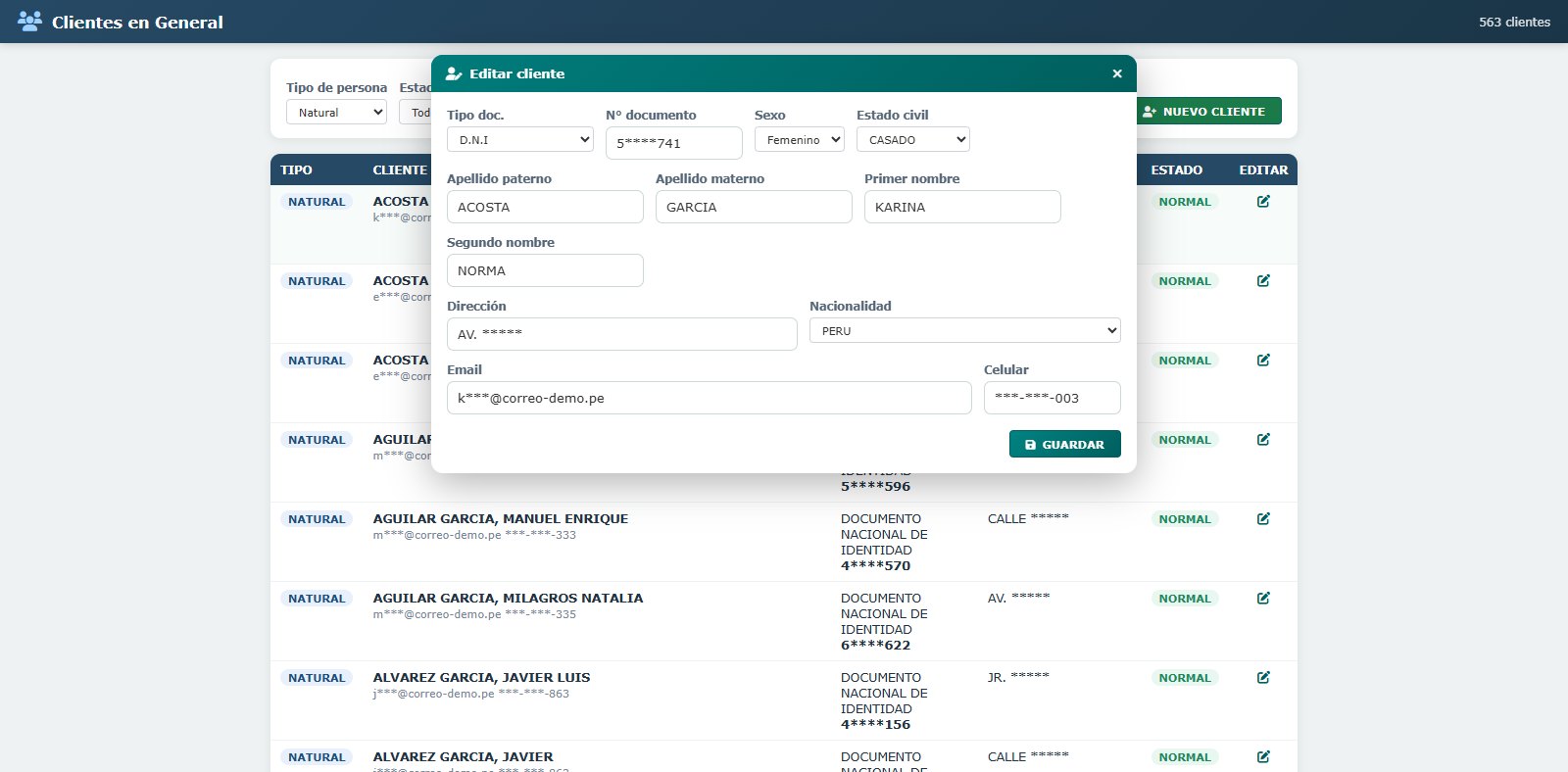Edit client Manuel Enrique Aguilar Garcia
The image size is (1568, 772).
click(x=1263, y=519)
